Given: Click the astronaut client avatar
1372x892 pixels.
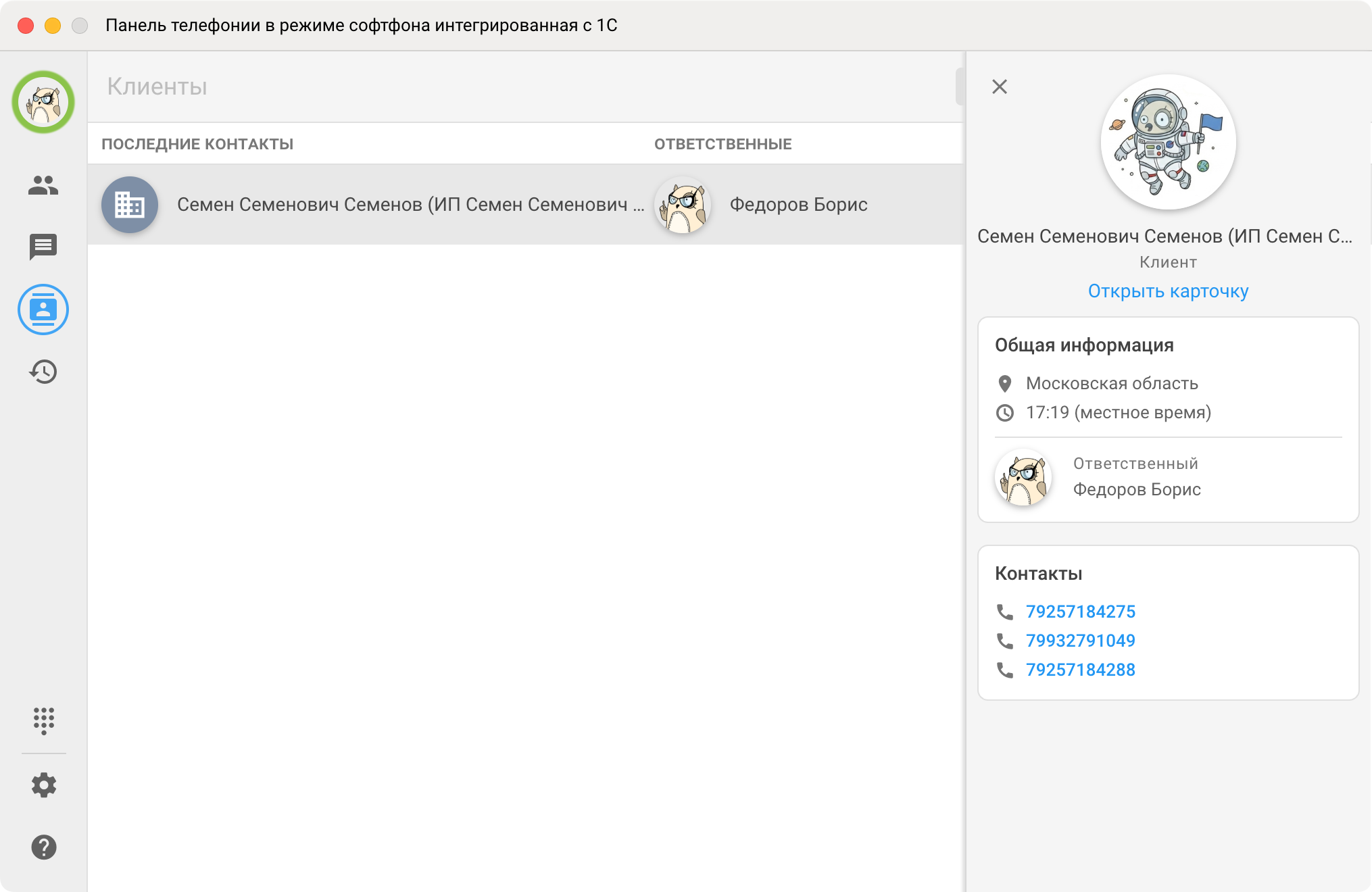Looking at the screenshot, I should (x=1168, y=142).
